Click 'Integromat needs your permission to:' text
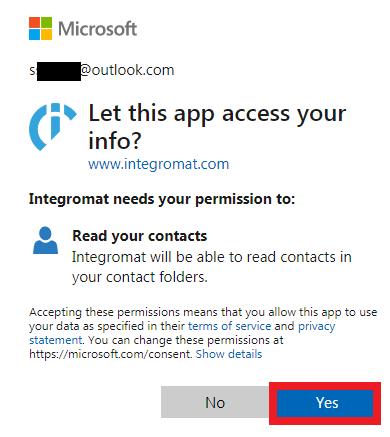Screen dimensions: 390x437 (162, 199)
